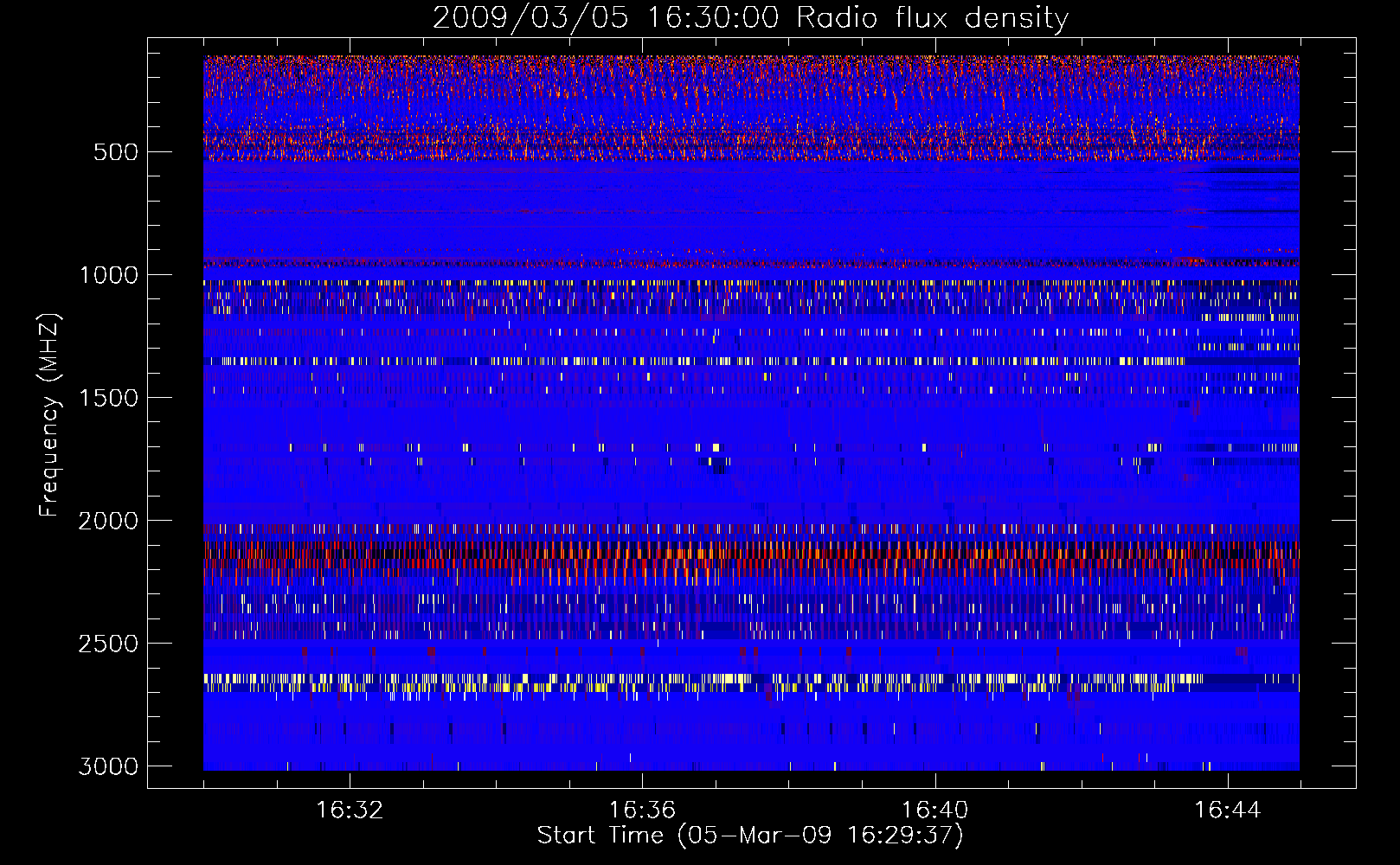Click the "Start Time (05-Mar-09 16:29:37)" label
Image resolution: width=1400 pixels, height=865 pixels.
750,836
